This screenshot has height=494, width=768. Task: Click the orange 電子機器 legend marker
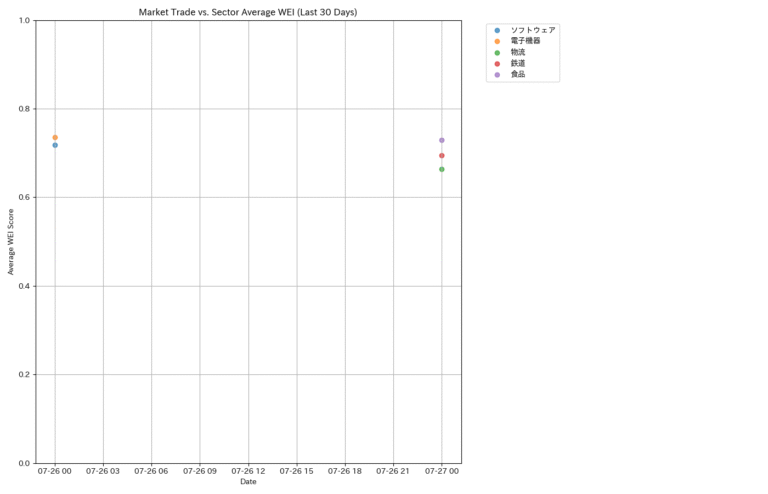click(x=498, y=41)
